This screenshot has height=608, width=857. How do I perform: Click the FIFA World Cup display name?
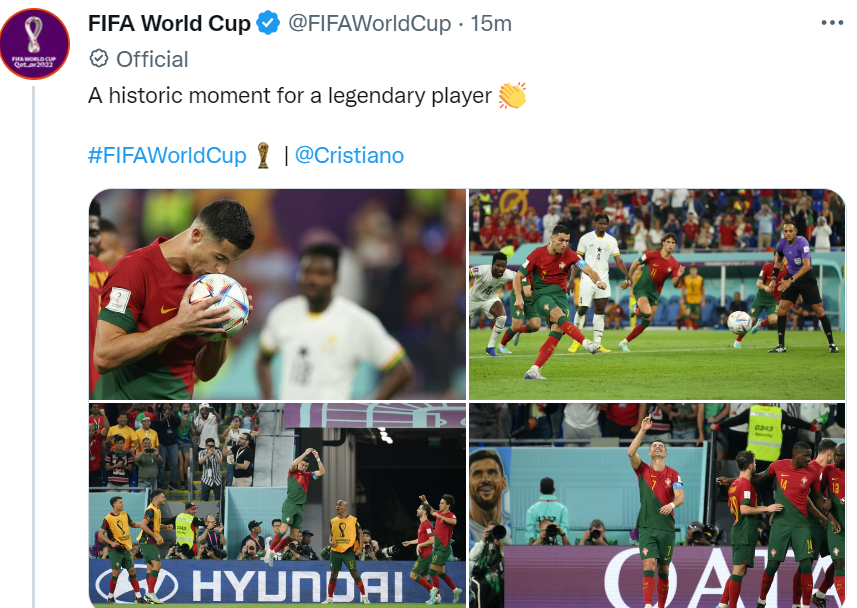[x=169, y=24]
